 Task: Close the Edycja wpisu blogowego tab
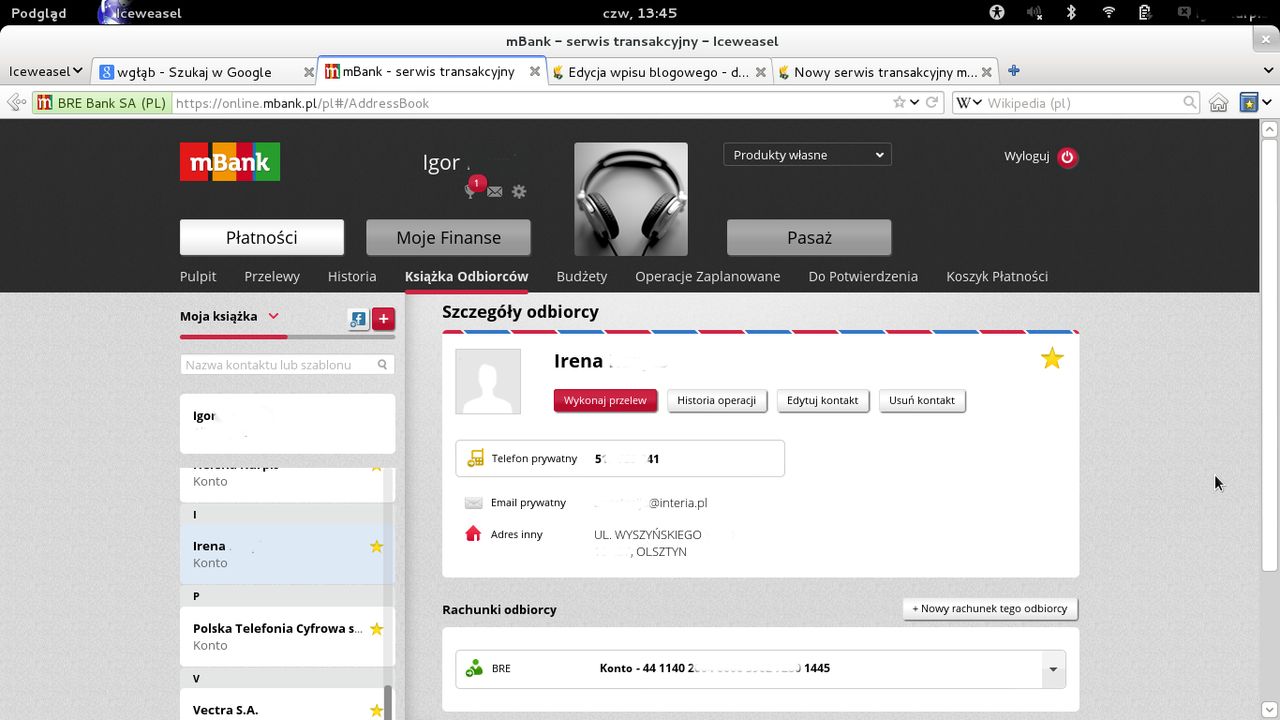[x=761, y=72]
